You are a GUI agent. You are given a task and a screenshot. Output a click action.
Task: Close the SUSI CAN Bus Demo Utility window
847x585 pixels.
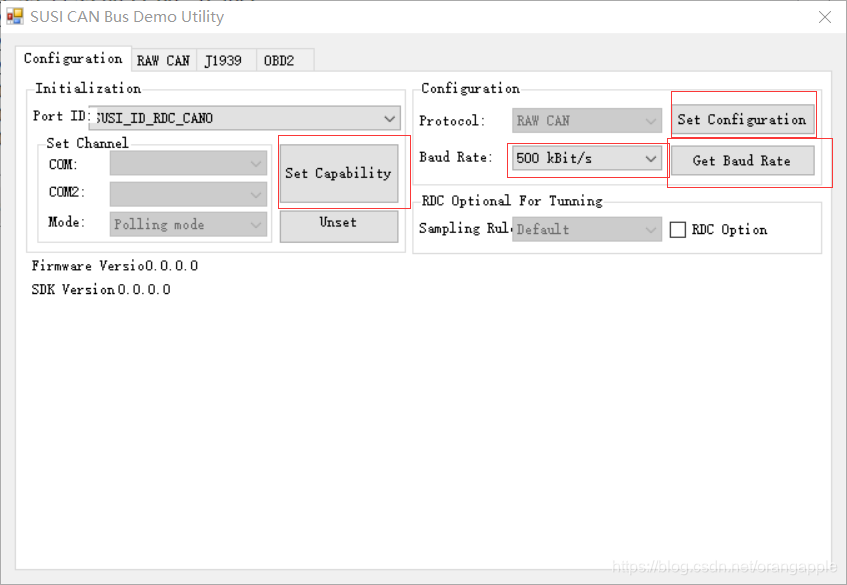(824, 17)
